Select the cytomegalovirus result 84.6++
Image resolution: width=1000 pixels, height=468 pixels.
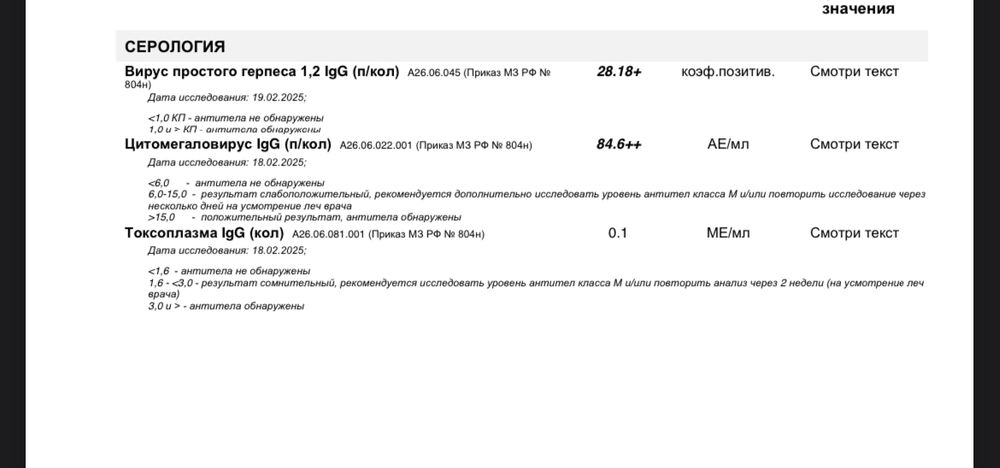click(x=619, y=145)
